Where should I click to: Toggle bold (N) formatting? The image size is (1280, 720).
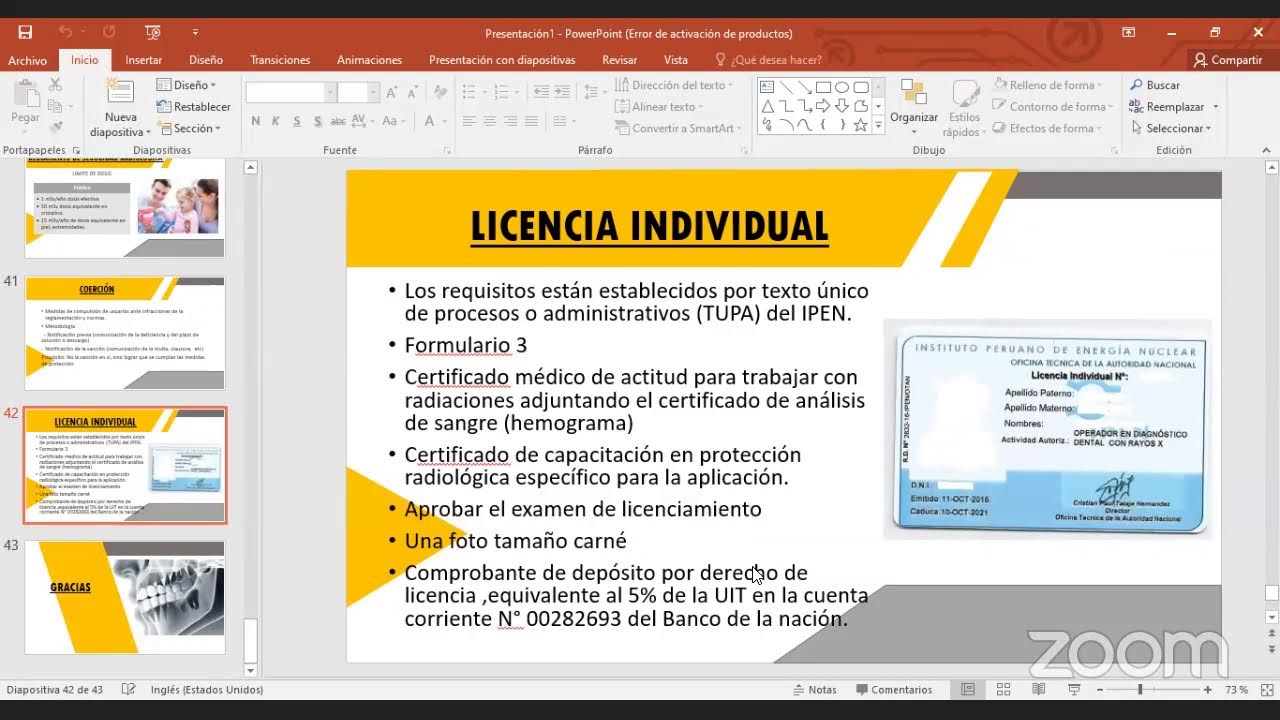point(256,121)
